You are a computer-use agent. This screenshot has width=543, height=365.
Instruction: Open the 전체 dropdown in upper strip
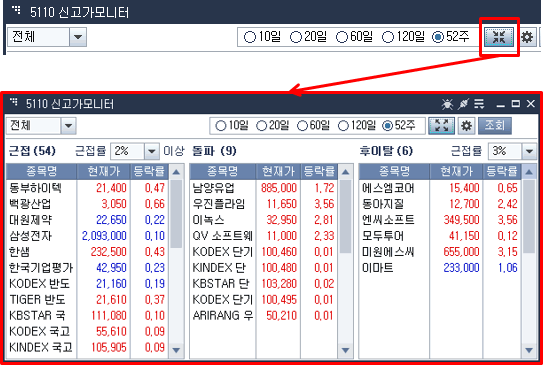[x=78, y=37]
